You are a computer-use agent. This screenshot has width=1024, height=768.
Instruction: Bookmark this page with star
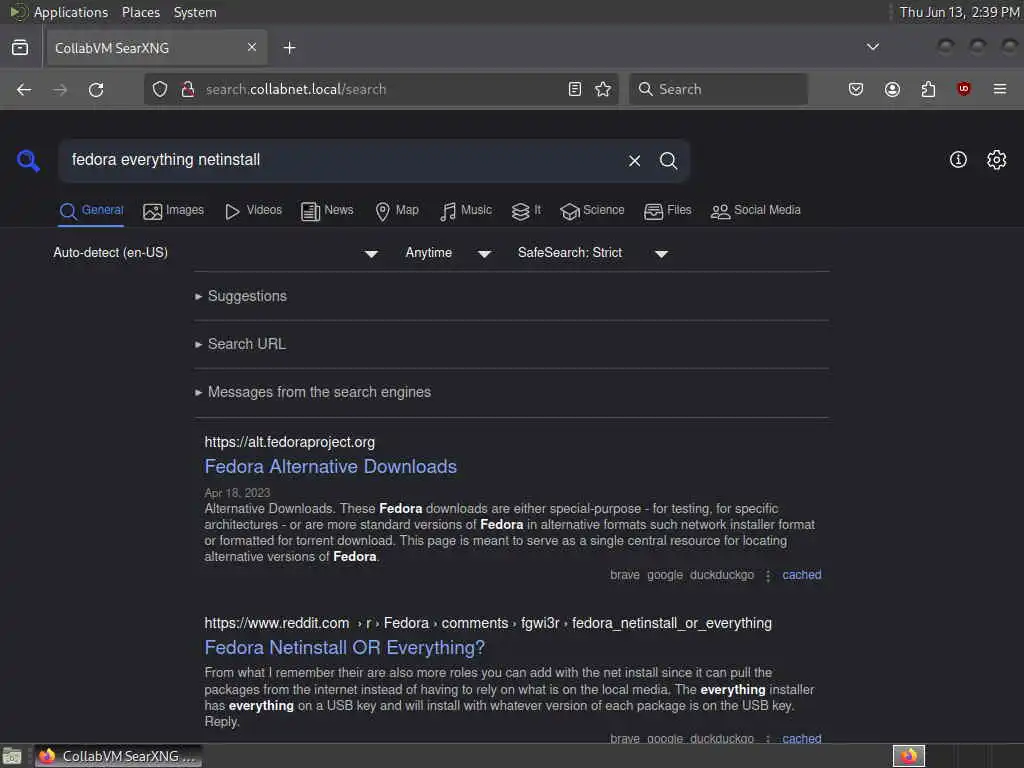[603, 89]
